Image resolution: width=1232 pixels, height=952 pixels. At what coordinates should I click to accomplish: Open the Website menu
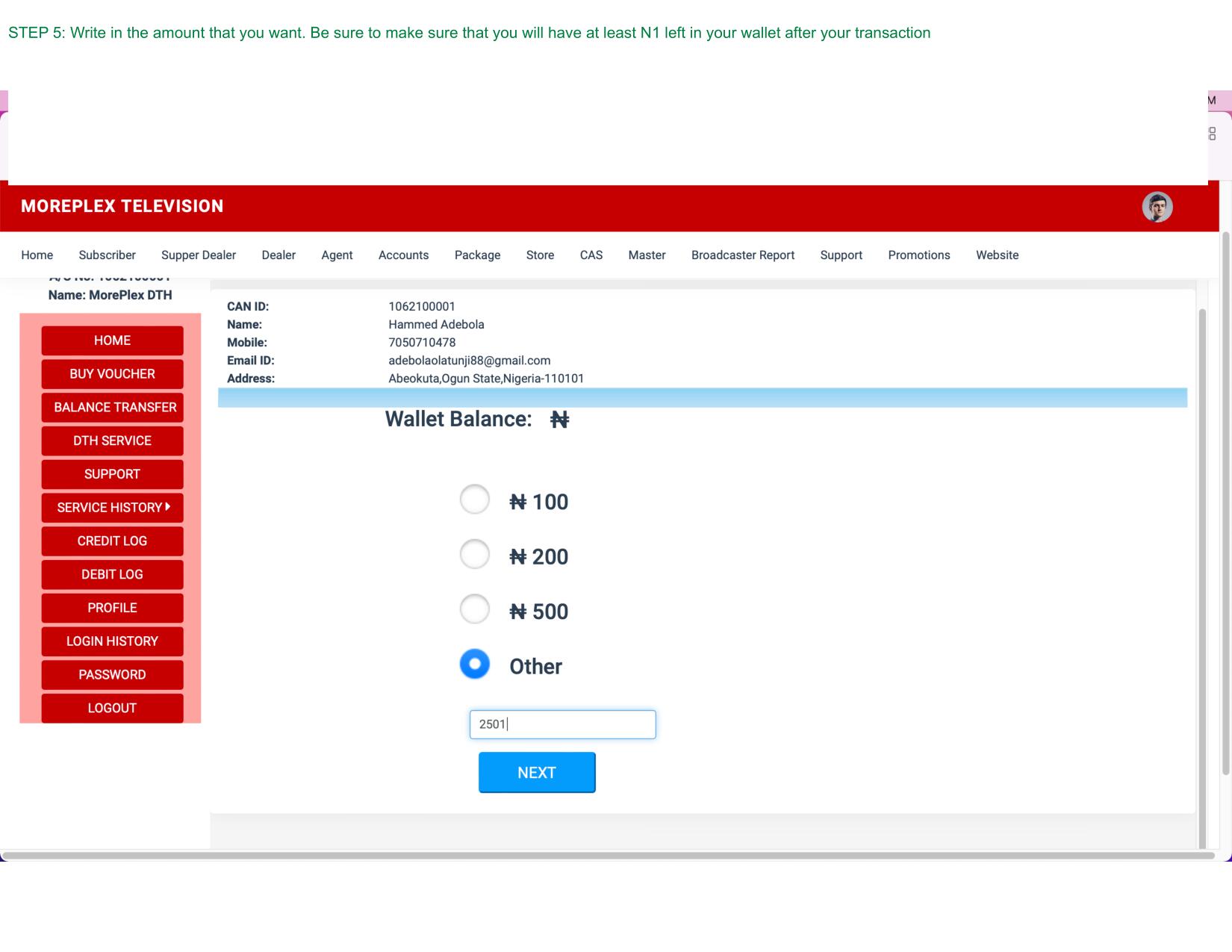click(x=997, y=255)
